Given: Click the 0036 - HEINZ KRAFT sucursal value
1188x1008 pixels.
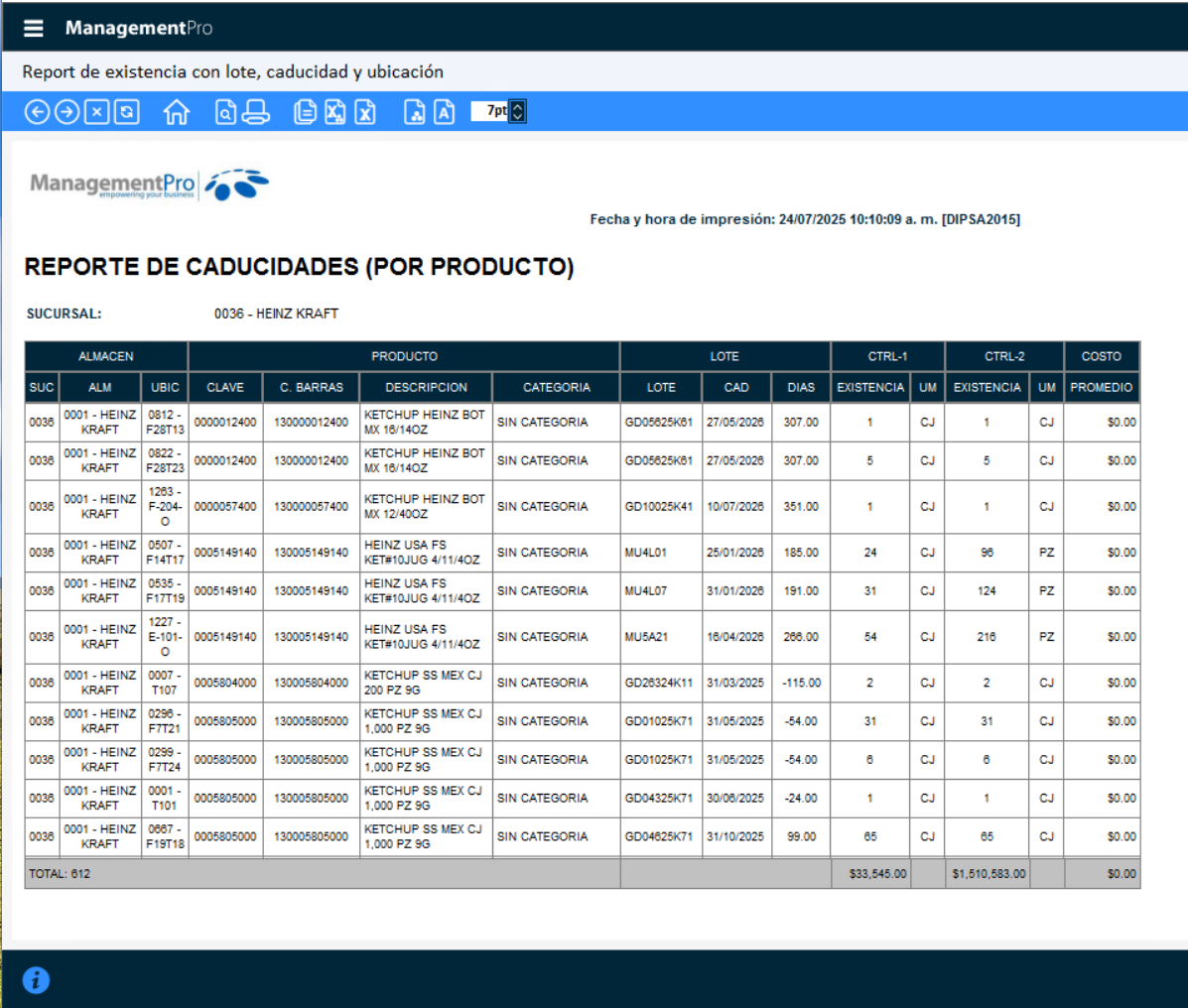Looking at the screenshot, I should click(x=277, y=314).
